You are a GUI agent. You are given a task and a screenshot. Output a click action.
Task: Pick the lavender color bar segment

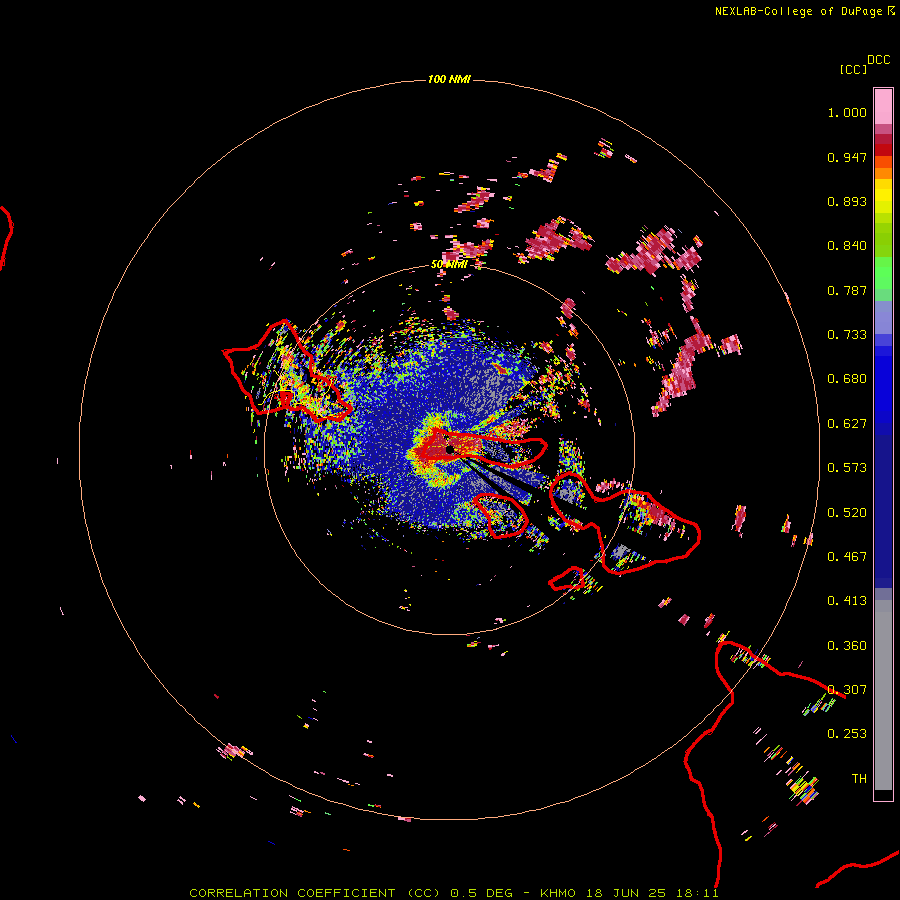[883, 317]
